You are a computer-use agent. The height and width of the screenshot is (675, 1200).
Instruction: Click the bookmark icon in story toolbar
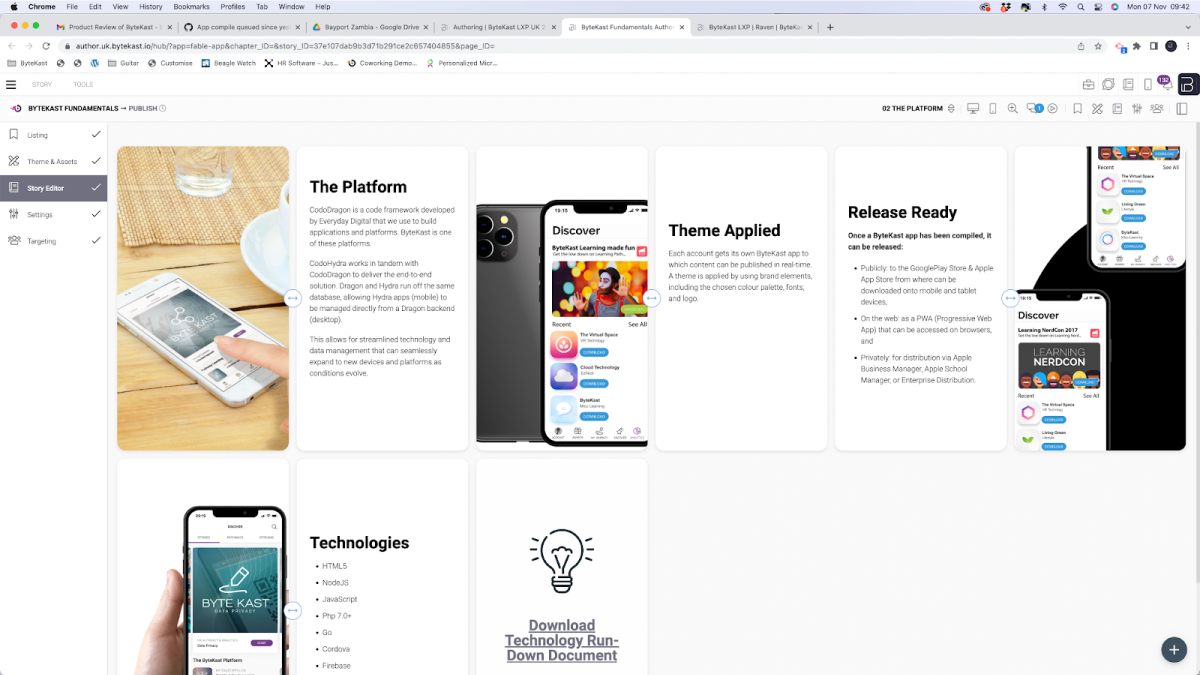click(1077, 108)
